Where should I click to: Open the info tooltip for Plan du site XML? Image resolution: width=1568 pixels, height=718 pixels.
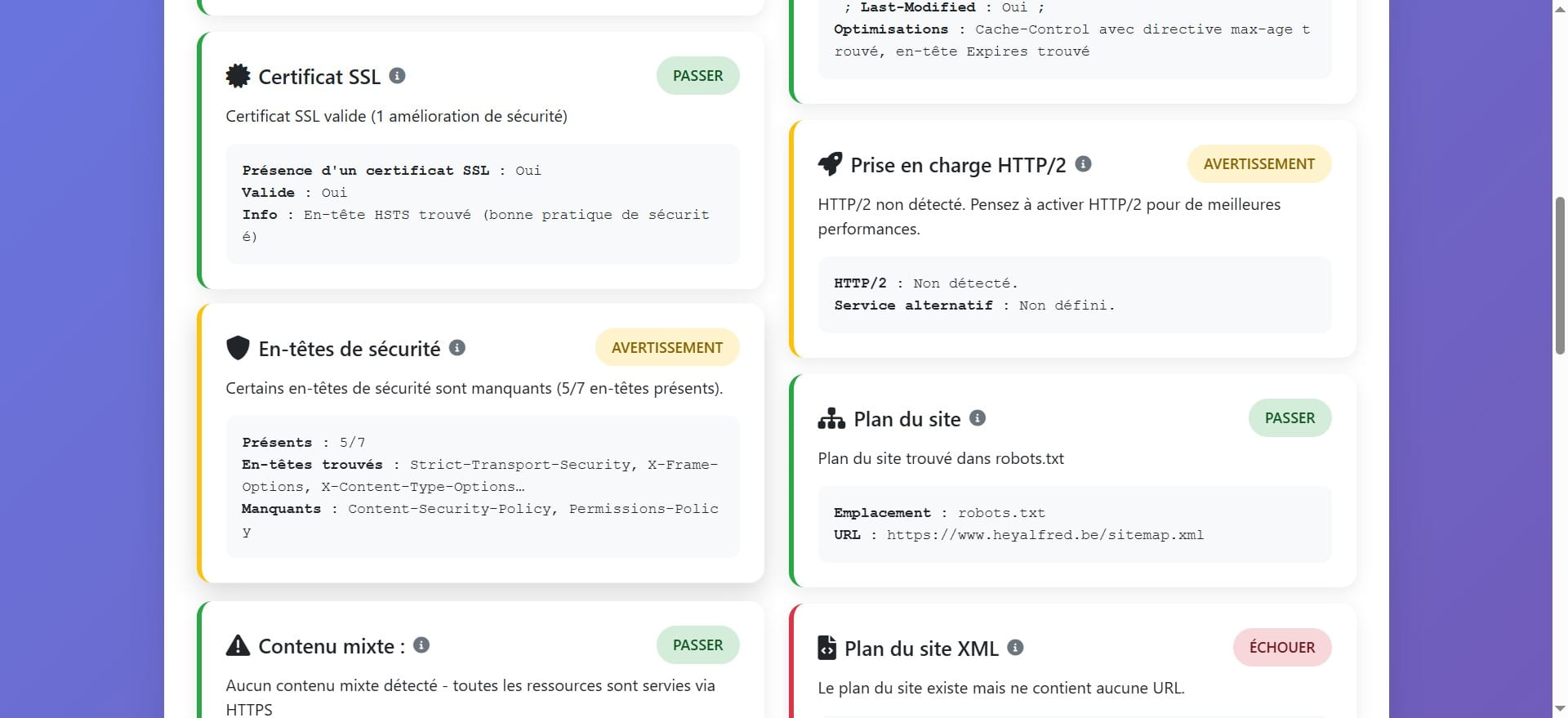pos(1016,647)
